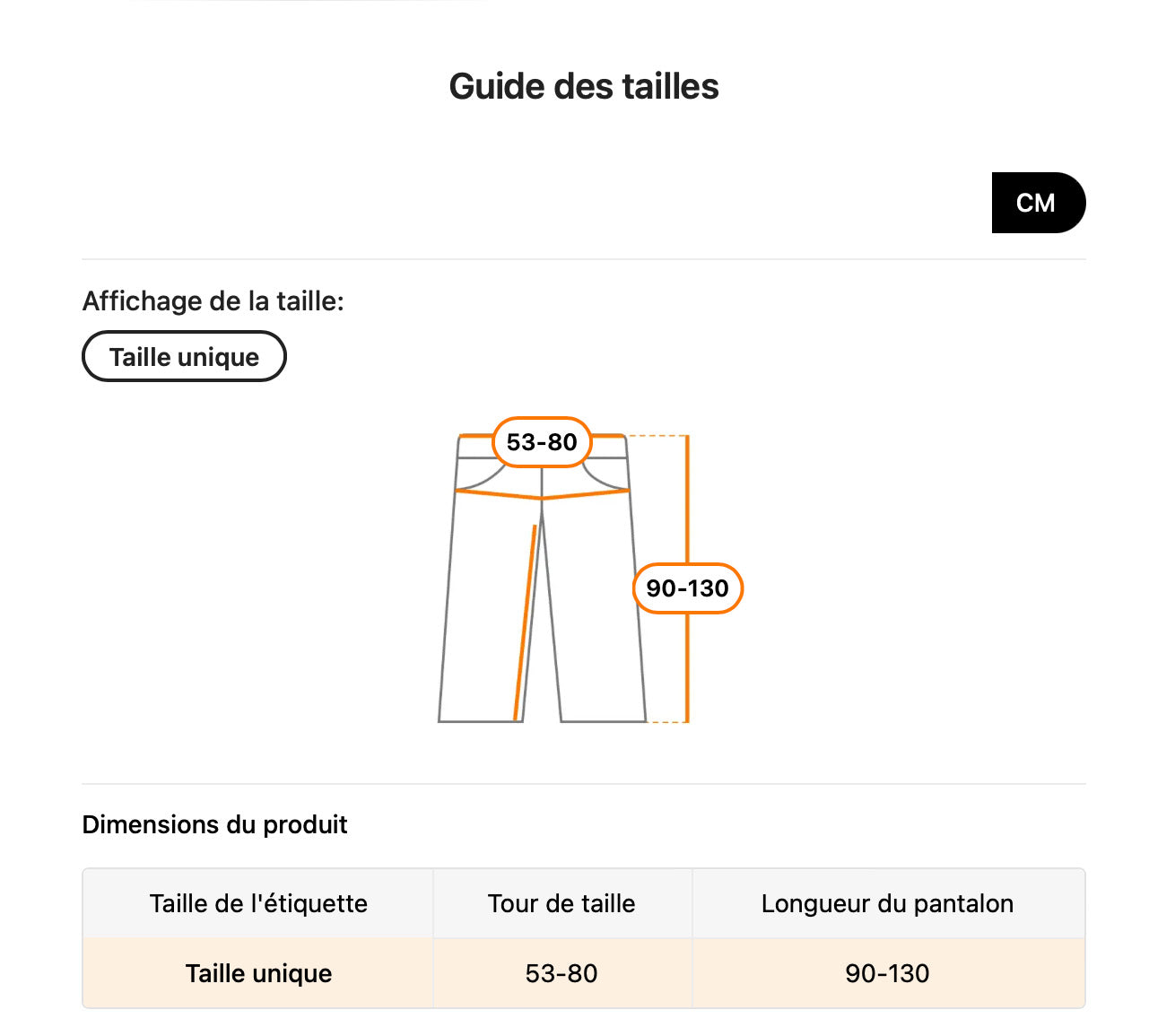Click the 90-130 length measurement bubble
The width and height of the screenshot is (1175, 1036).
687,588
